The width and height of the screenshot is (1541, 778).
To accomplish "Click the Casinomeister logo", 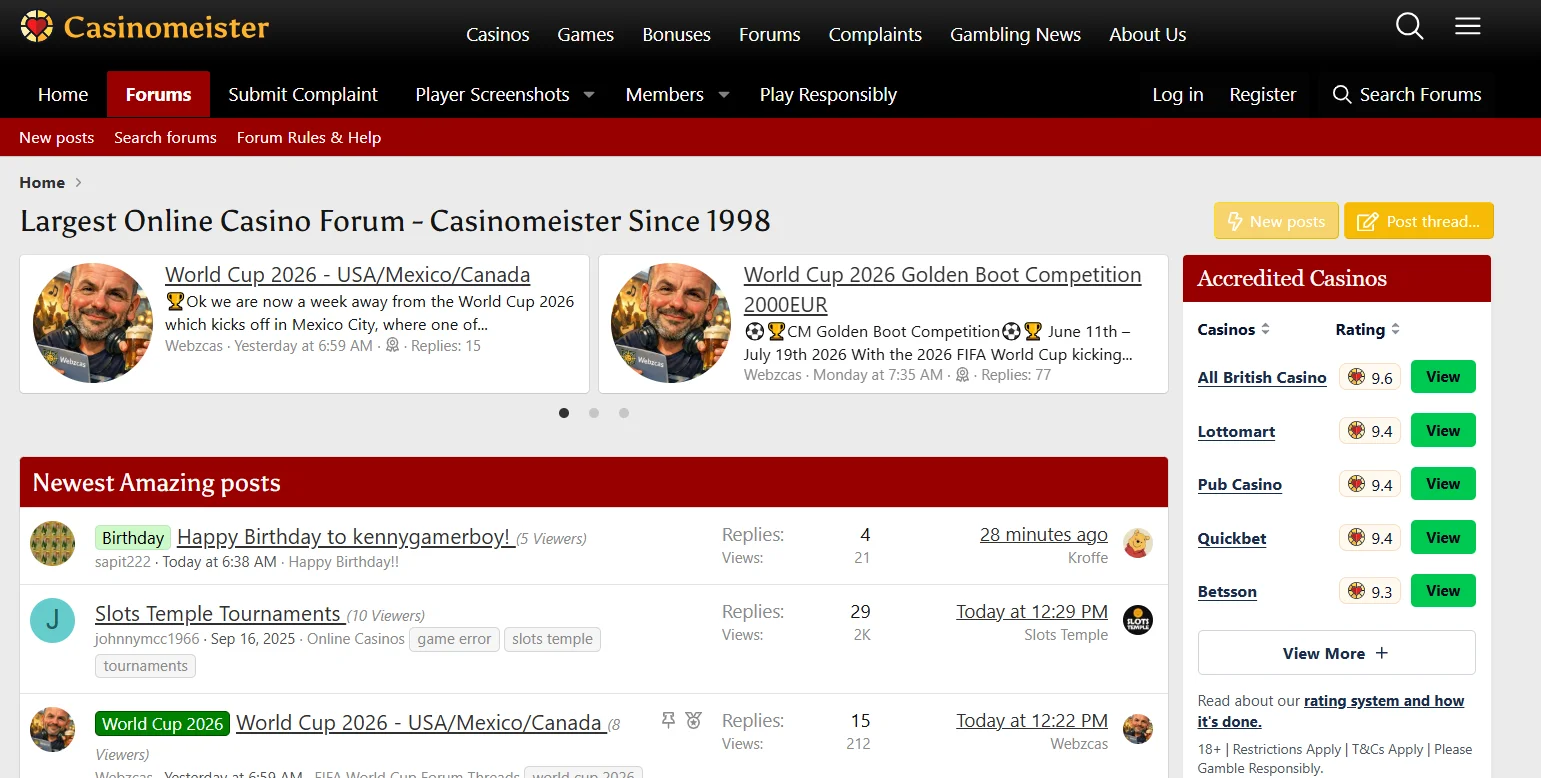I will tap(144, 27).
